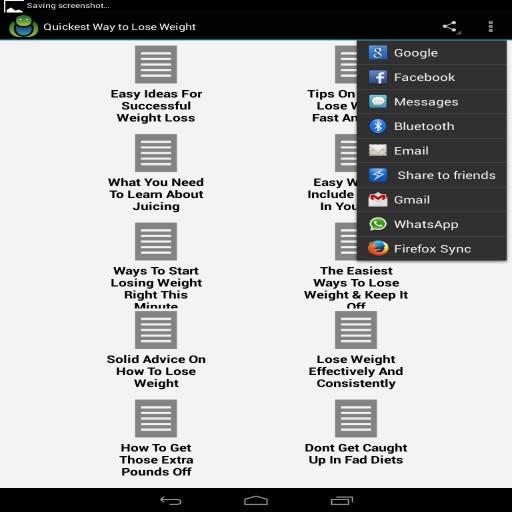The image size is (512, 512).
Task: Choose Facebook from share list
Action: point(432,77)
